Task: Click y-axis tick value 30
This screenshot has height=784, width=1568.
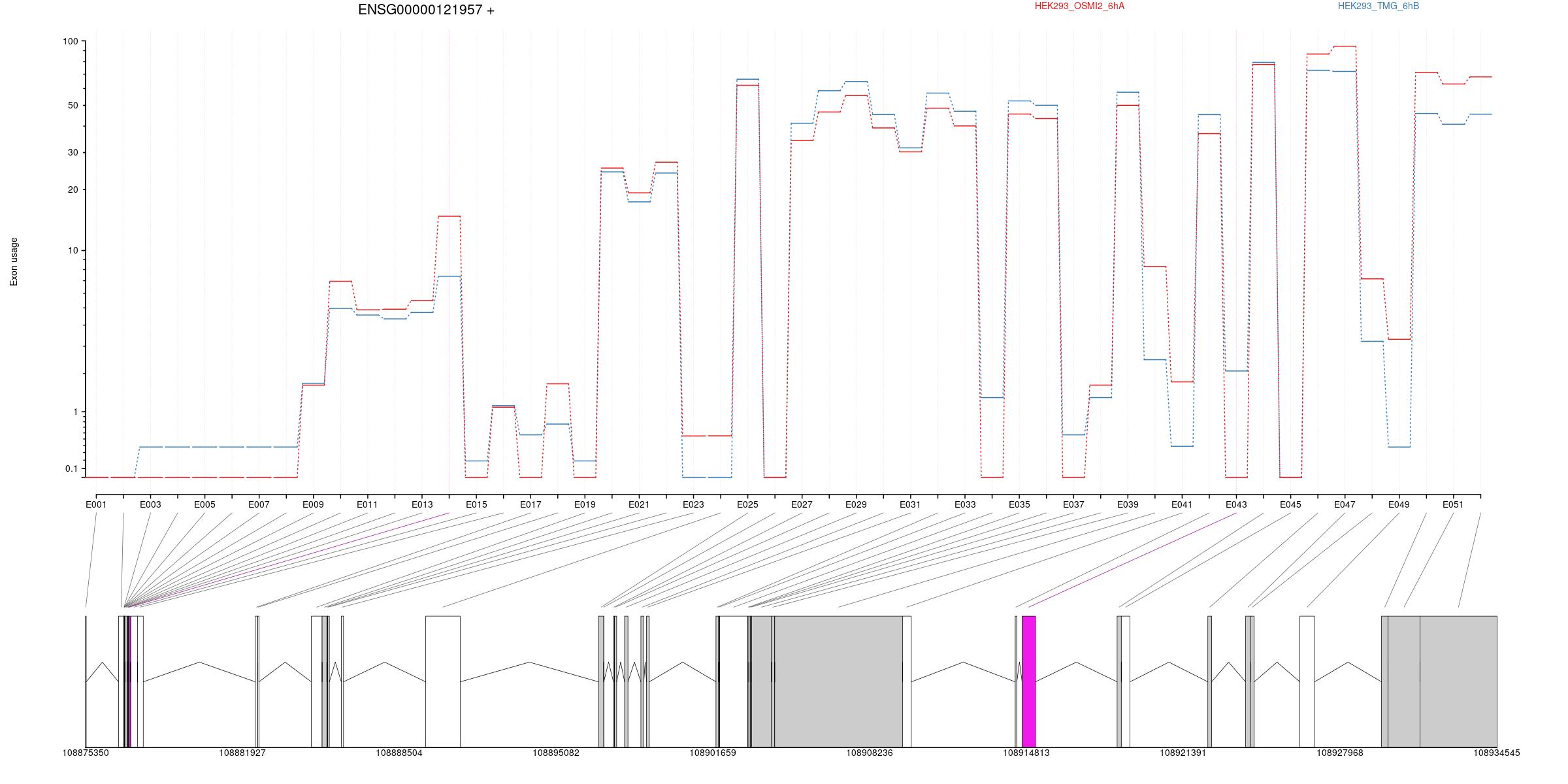Action: pyautogui.click(x=73, y=152)
